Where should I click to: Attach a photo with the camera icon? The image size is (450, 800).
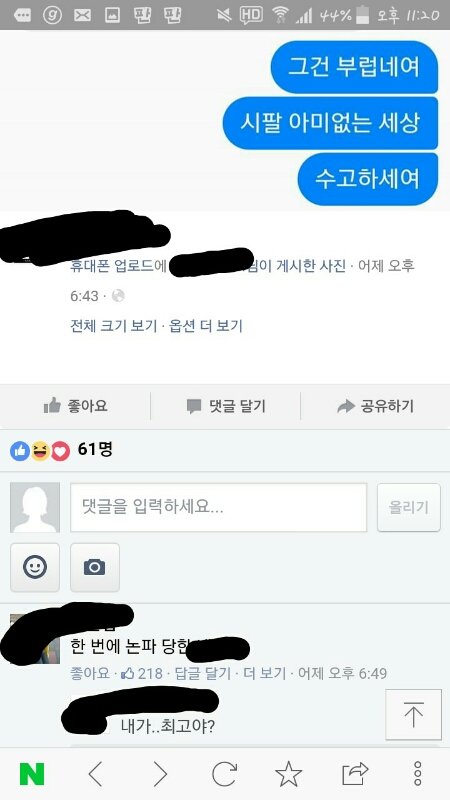click(94, 567)
